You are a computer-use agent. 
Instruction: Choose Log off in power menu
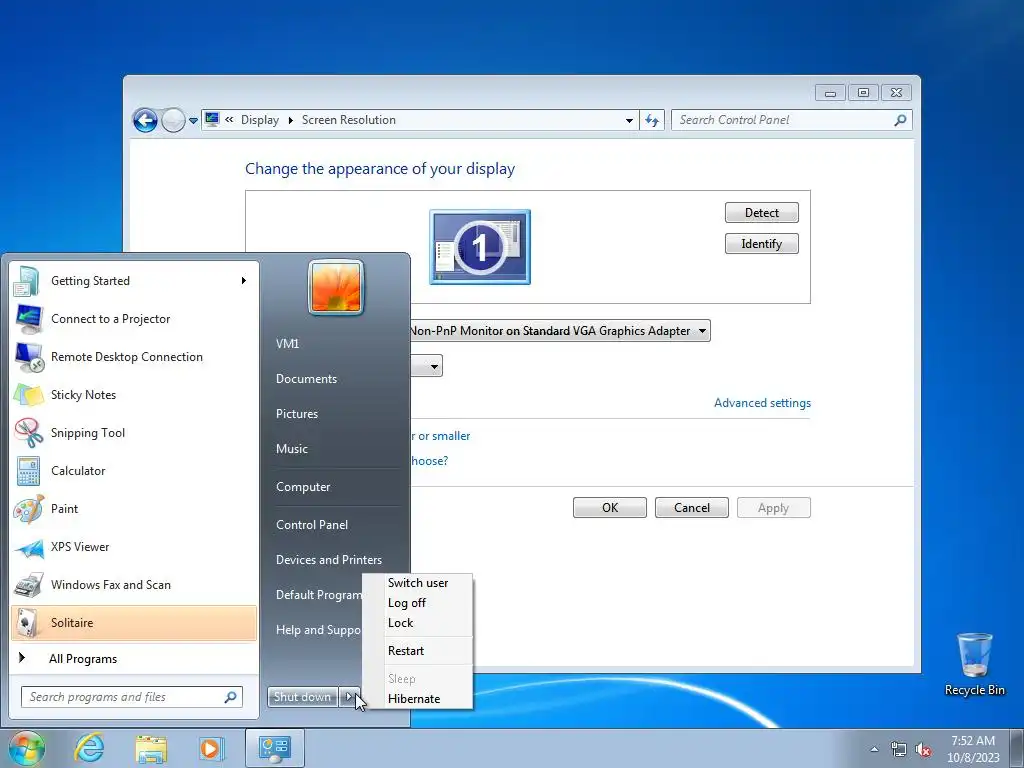[418, 603]
